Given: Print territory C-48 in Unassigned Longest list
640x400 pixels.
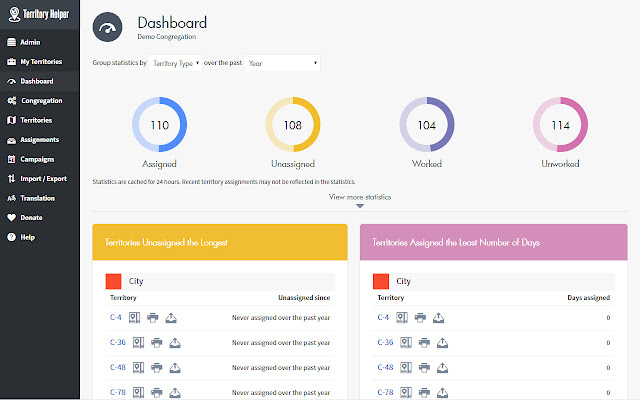Looking at the screenshot, I should (157, 367).
